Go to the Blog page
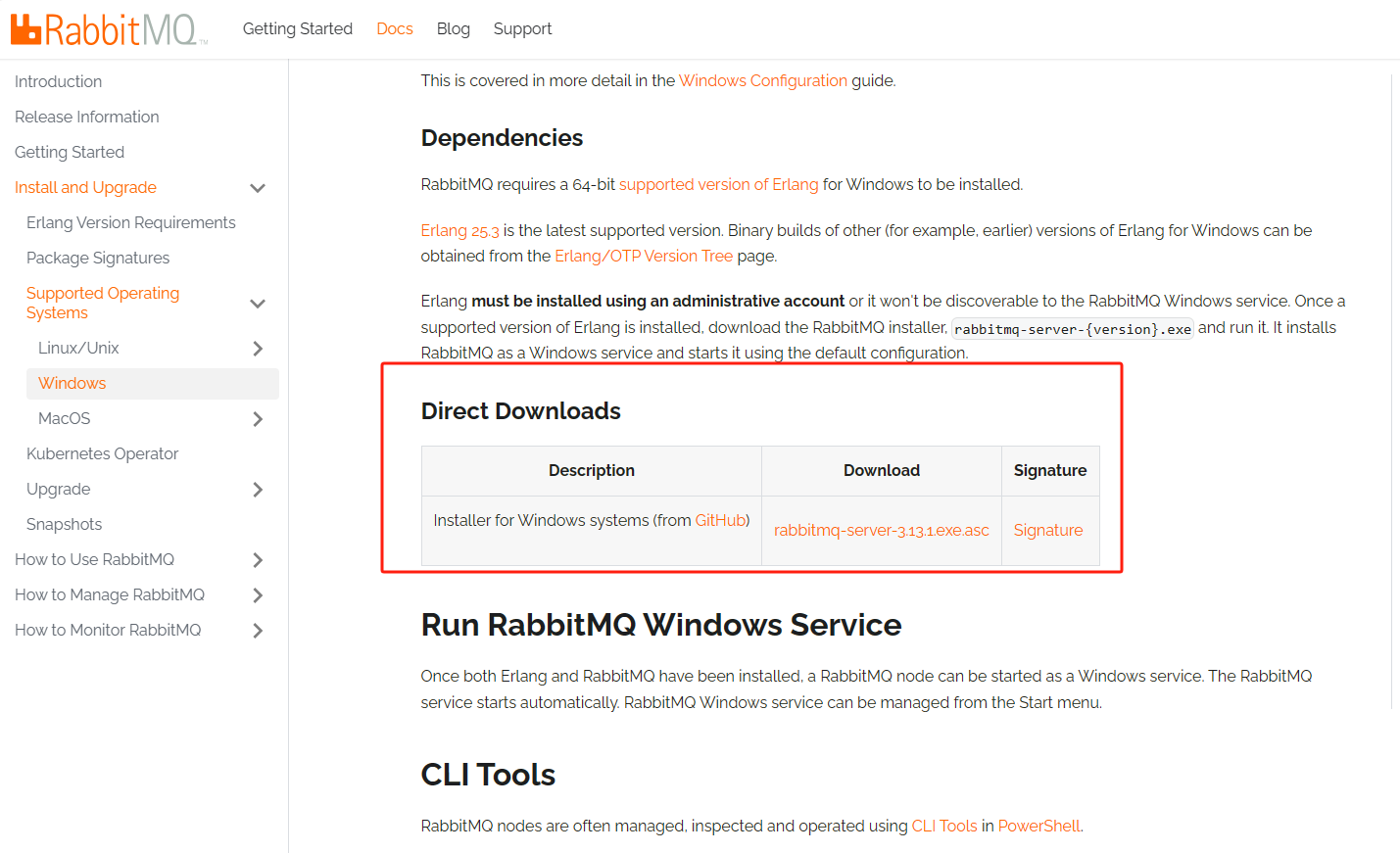Screen dimensions: 1400x853 (454, 29)
